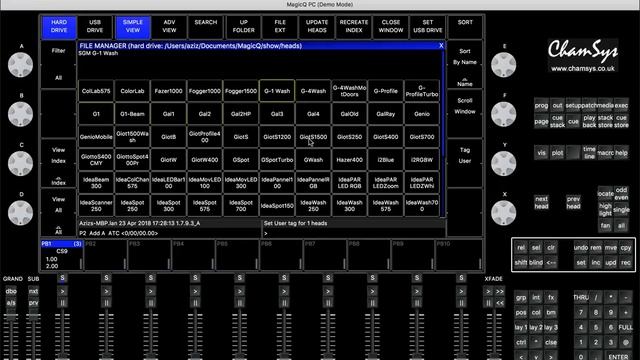The image size is (640, 360).
Task: Click the FULL key on keypad
Action: pyautogui.click(x=625, y=327)
